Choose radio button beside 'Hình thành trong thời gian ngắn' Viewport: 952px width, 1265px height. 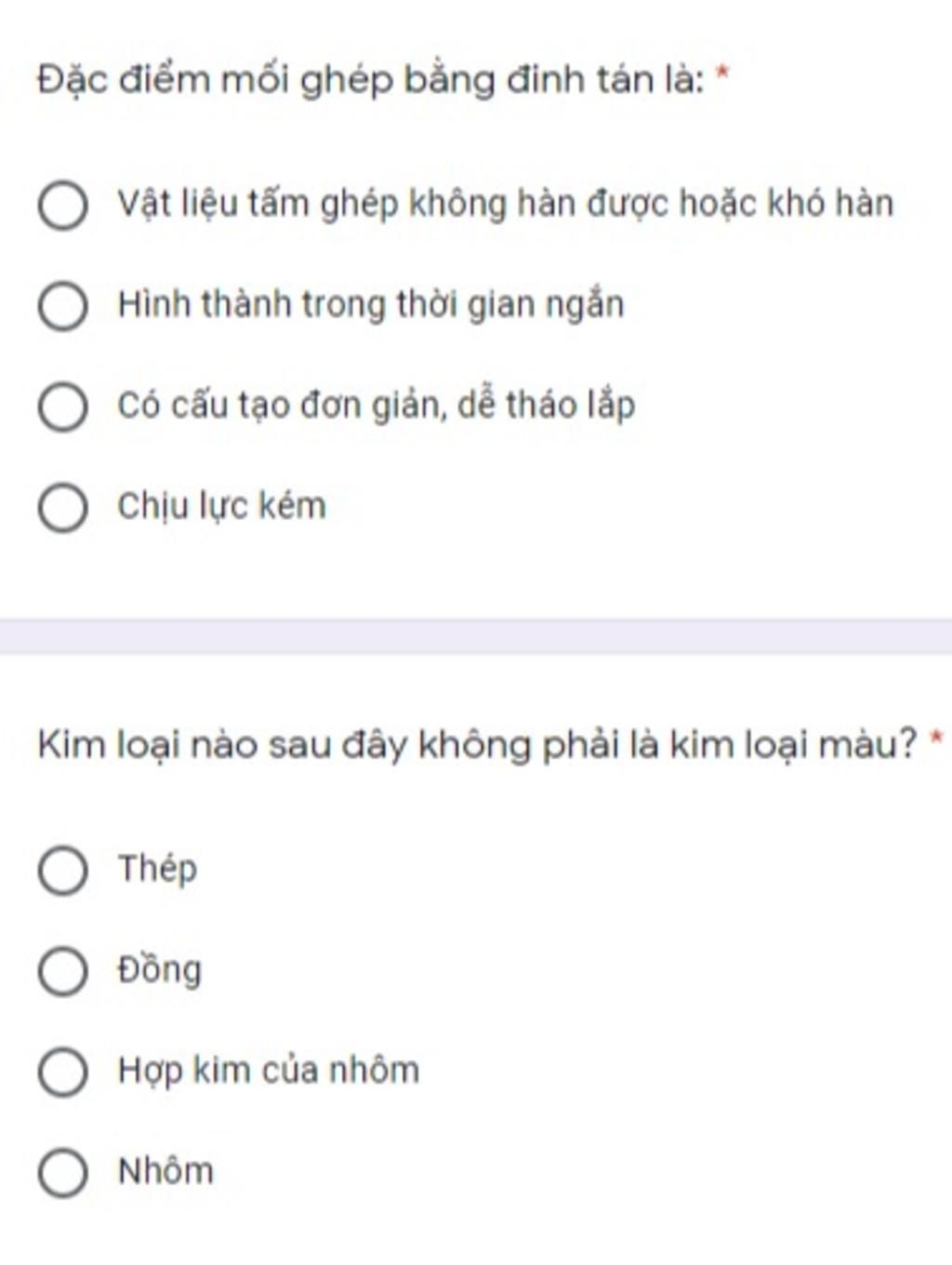tap(63, 306)
